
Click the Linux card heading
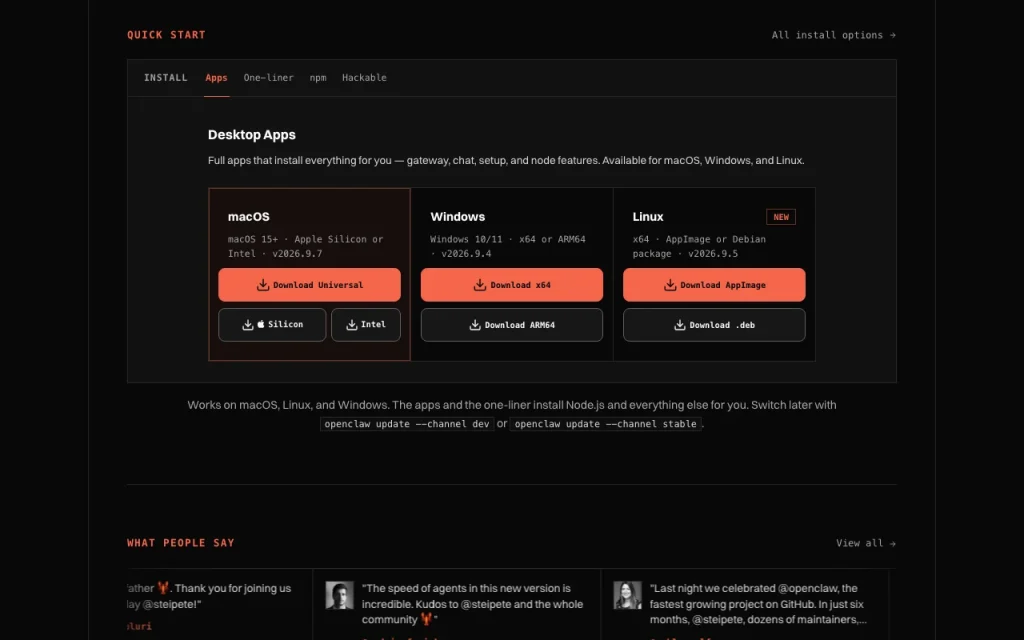coord(648,217)
